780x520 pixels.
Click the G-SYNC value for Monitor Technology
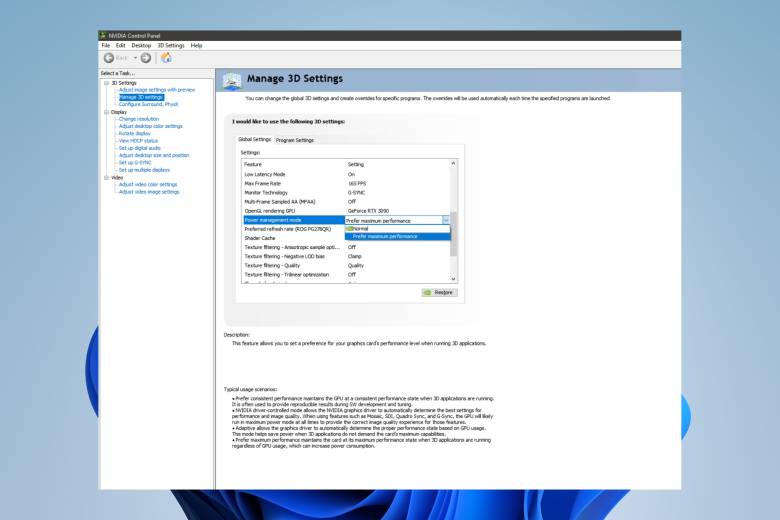coord(356,193)
